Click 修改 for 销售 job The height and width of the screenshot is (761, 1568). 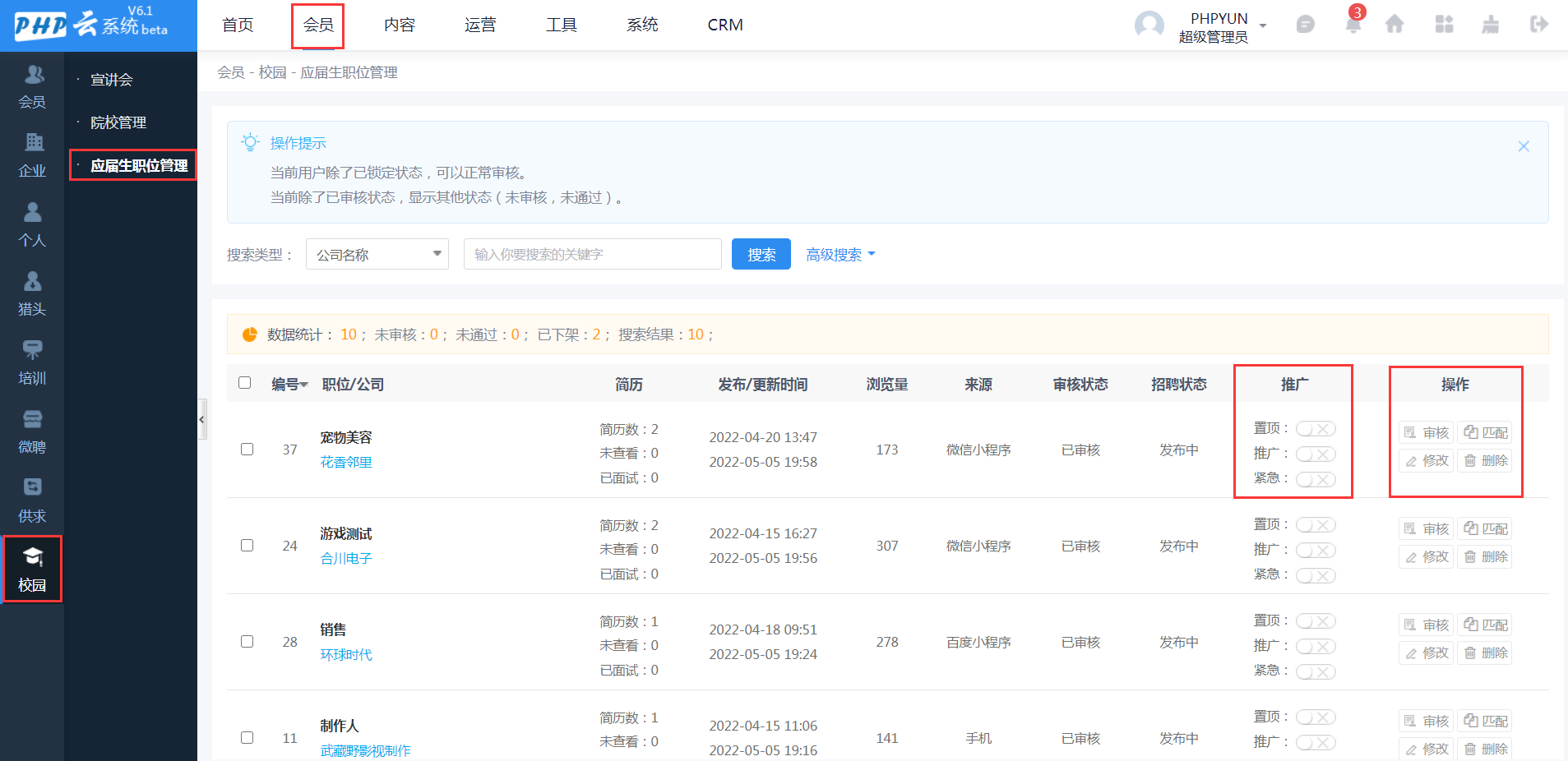[1427, 653]
